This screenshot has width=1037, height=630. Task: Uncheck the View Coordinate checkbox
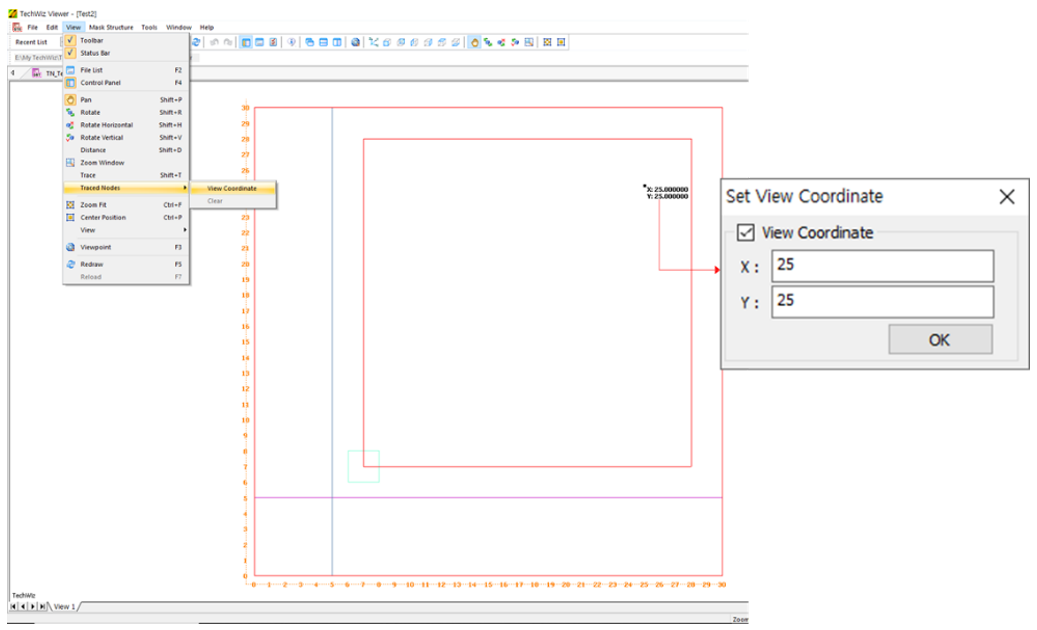tap(745, 233)
